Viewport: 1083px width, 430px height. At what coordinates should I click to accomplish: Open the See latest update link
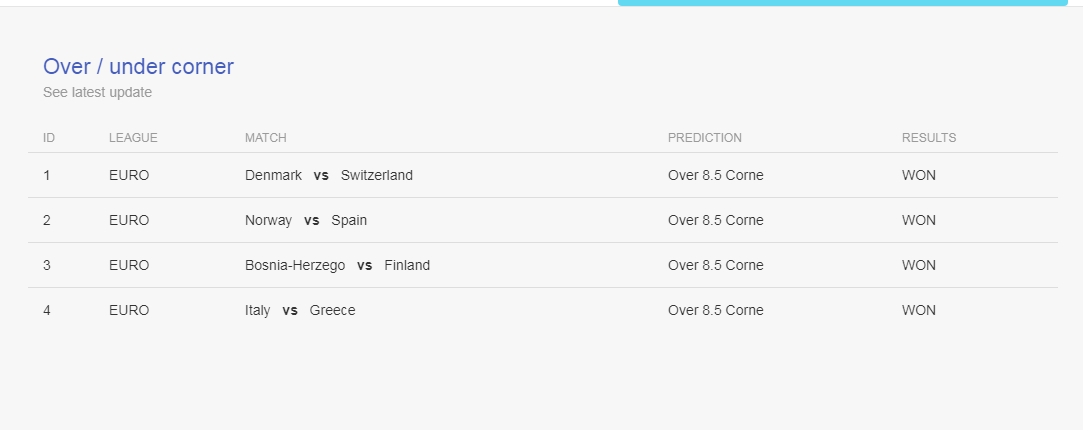97,92
